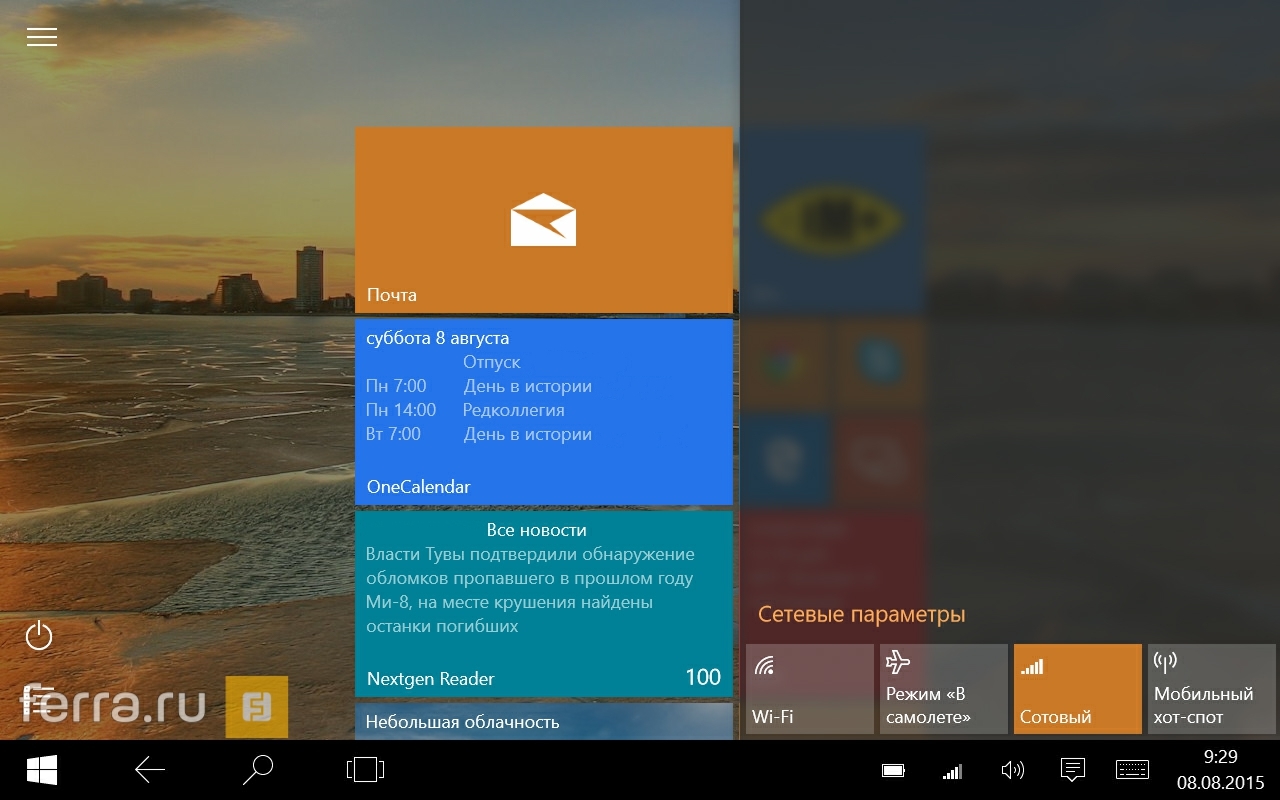The image size is (1280, 800).
Task: Click the unread count 100
Action: pyautogui.click(x=703, y=677)
